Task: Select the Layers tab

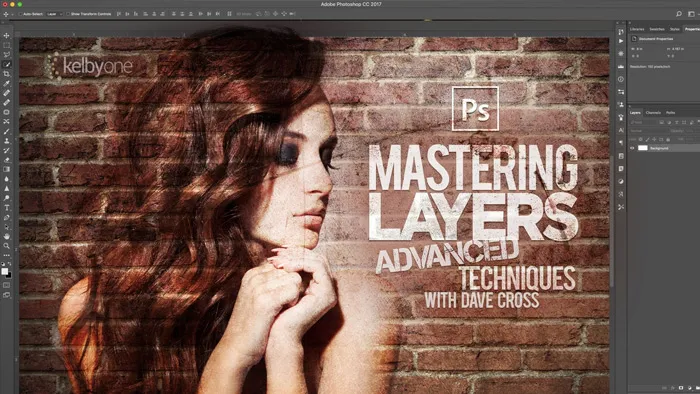Action: (635, 112)
